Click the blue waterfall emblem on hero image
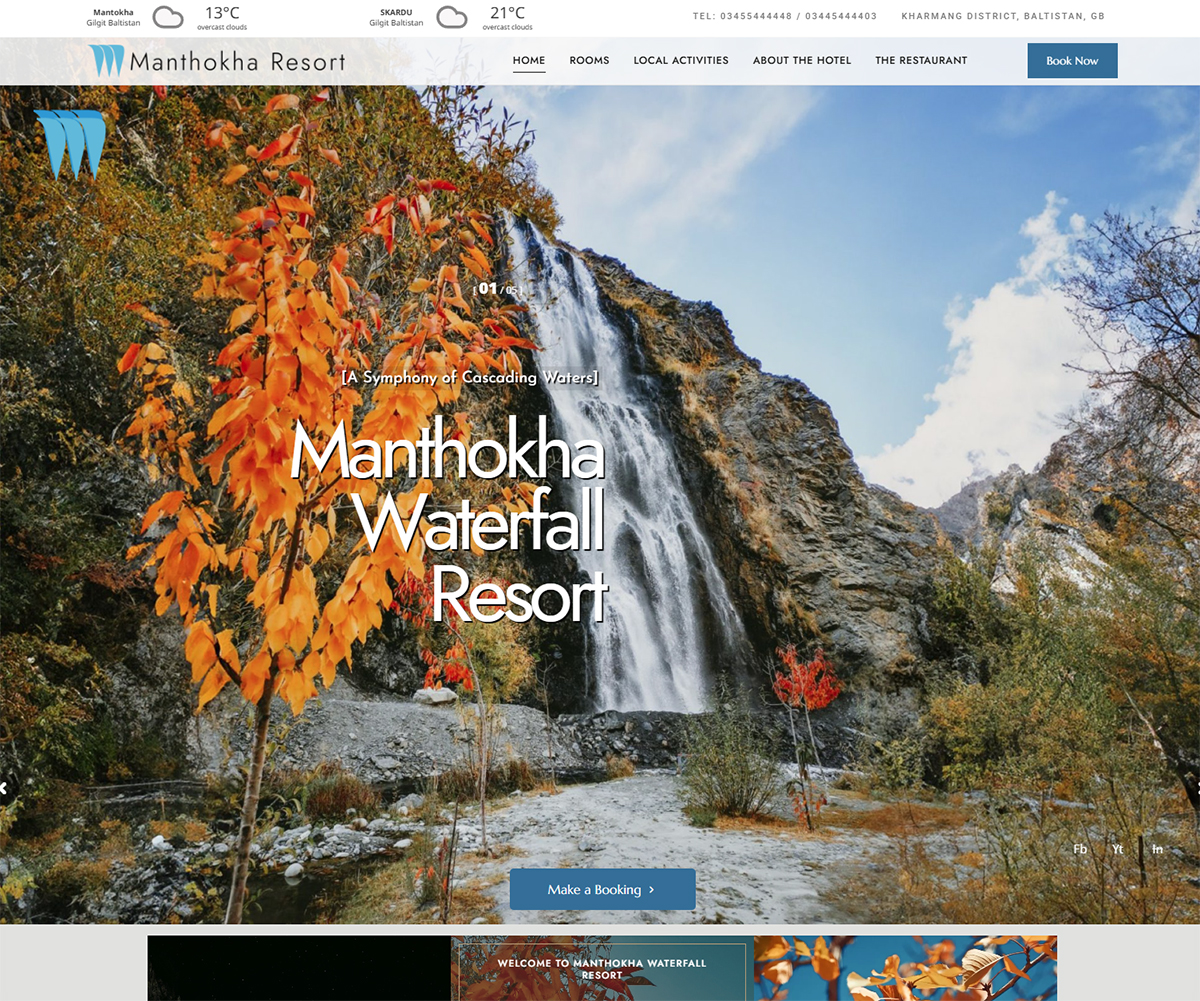1200x1001 pixels. [x=70, y=146]
